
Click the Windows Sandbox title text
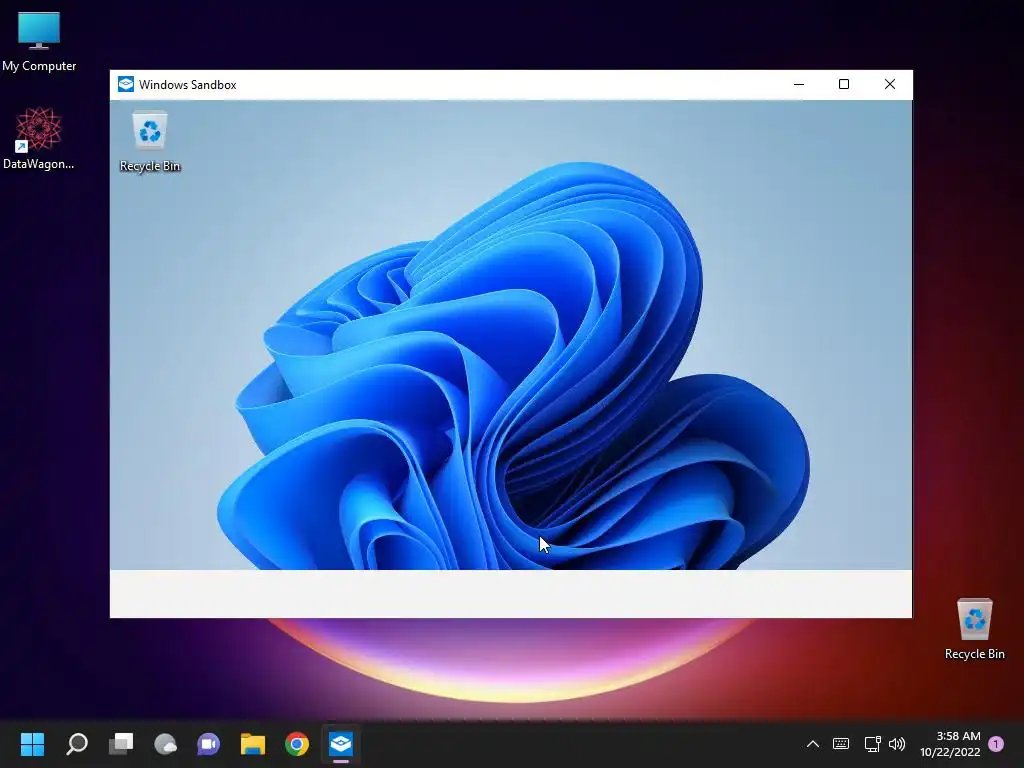[x=187, y=85]
